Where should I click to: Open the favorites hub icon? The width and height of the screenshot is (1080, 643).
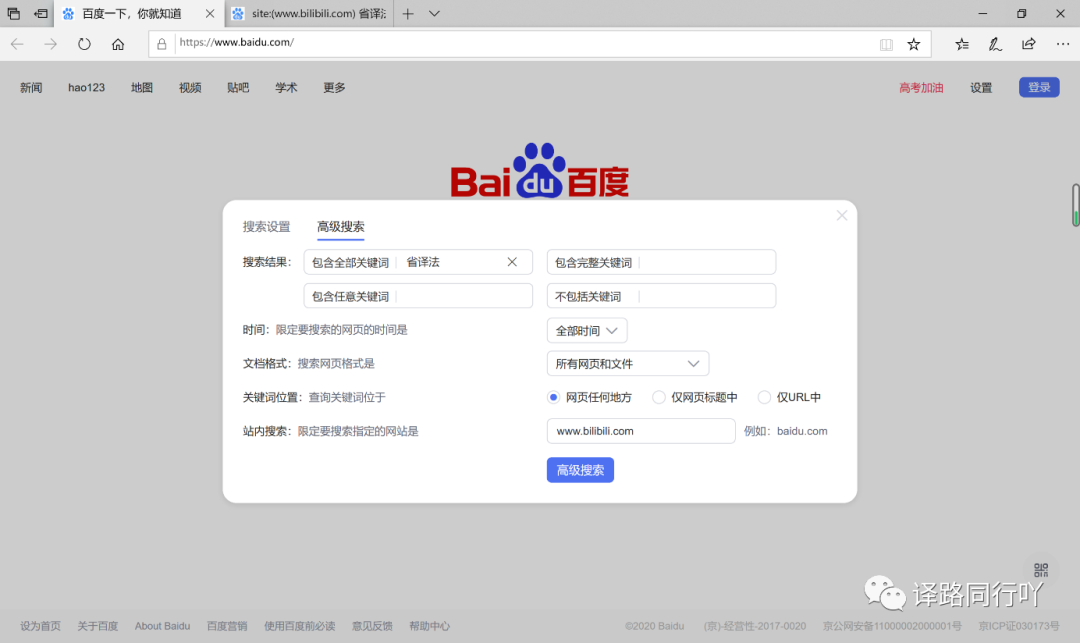pos(962,44)
